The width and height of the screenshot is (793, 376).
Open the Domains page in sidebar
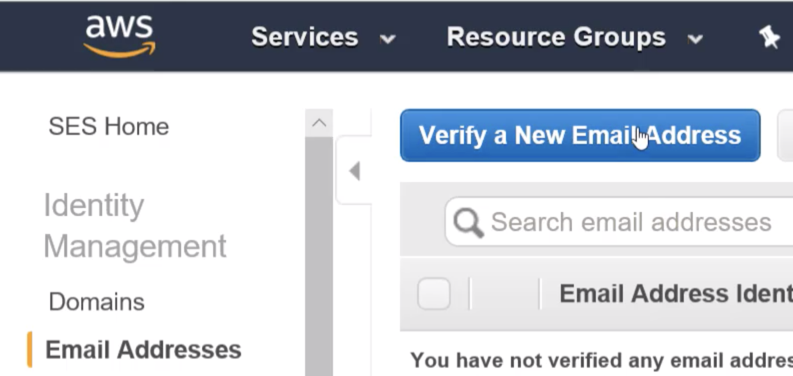[97, 302]
